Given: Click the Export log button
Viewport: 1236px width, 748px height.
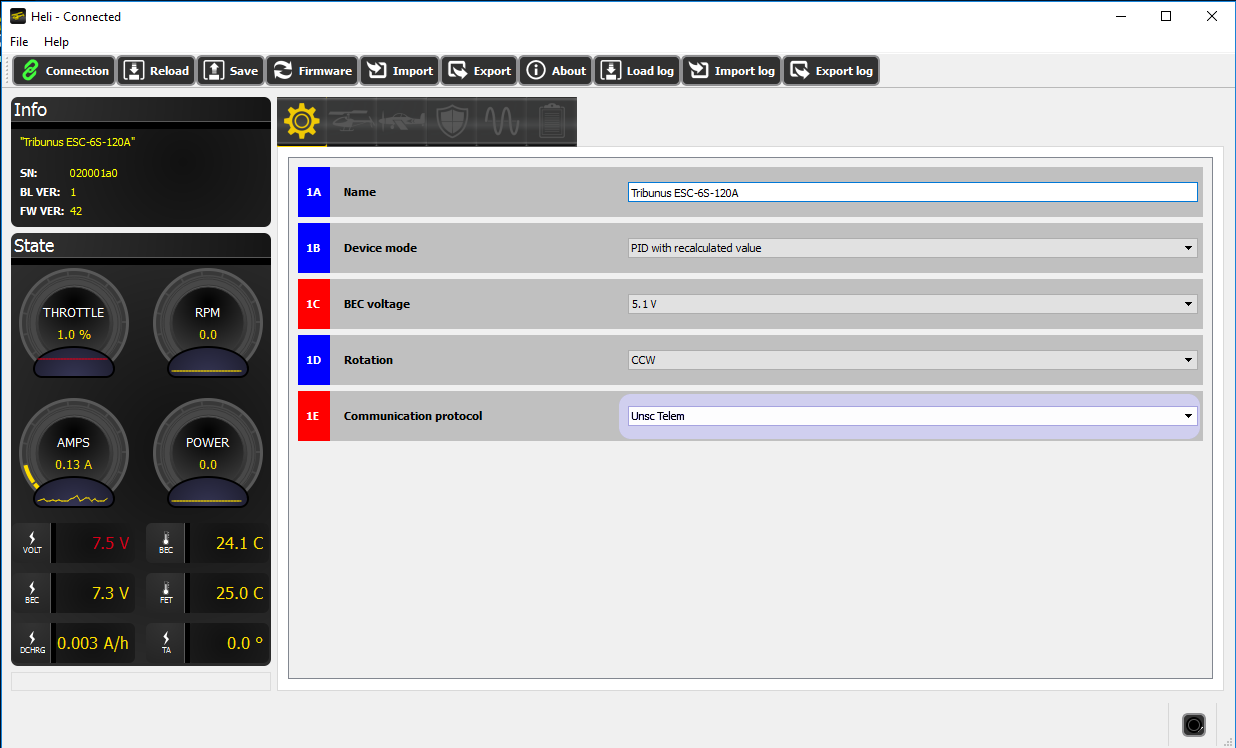Looking at the screenshot, I should coord(831,71).
